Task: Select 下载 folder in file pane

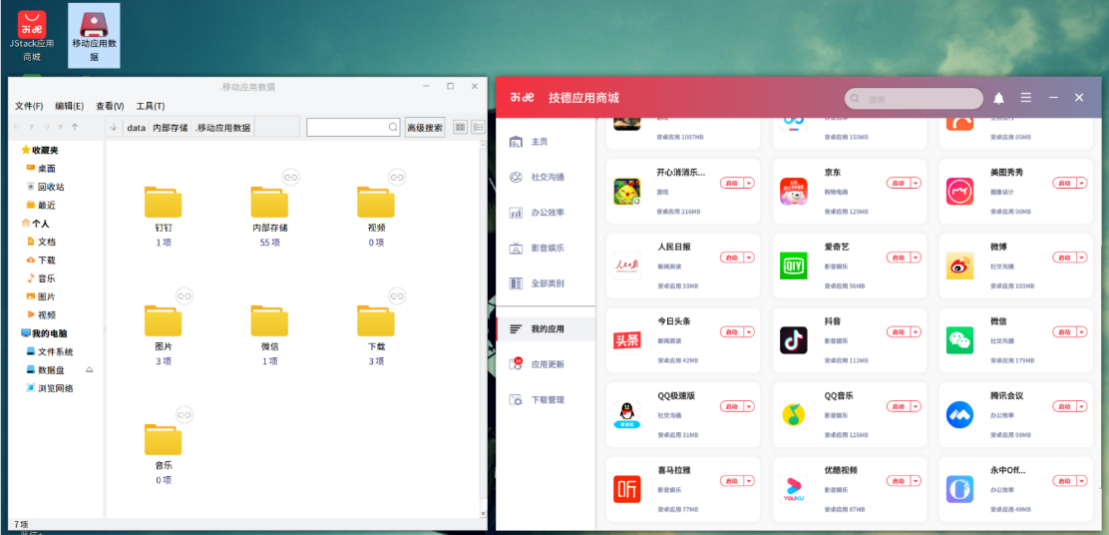Action: coord(376,321)
